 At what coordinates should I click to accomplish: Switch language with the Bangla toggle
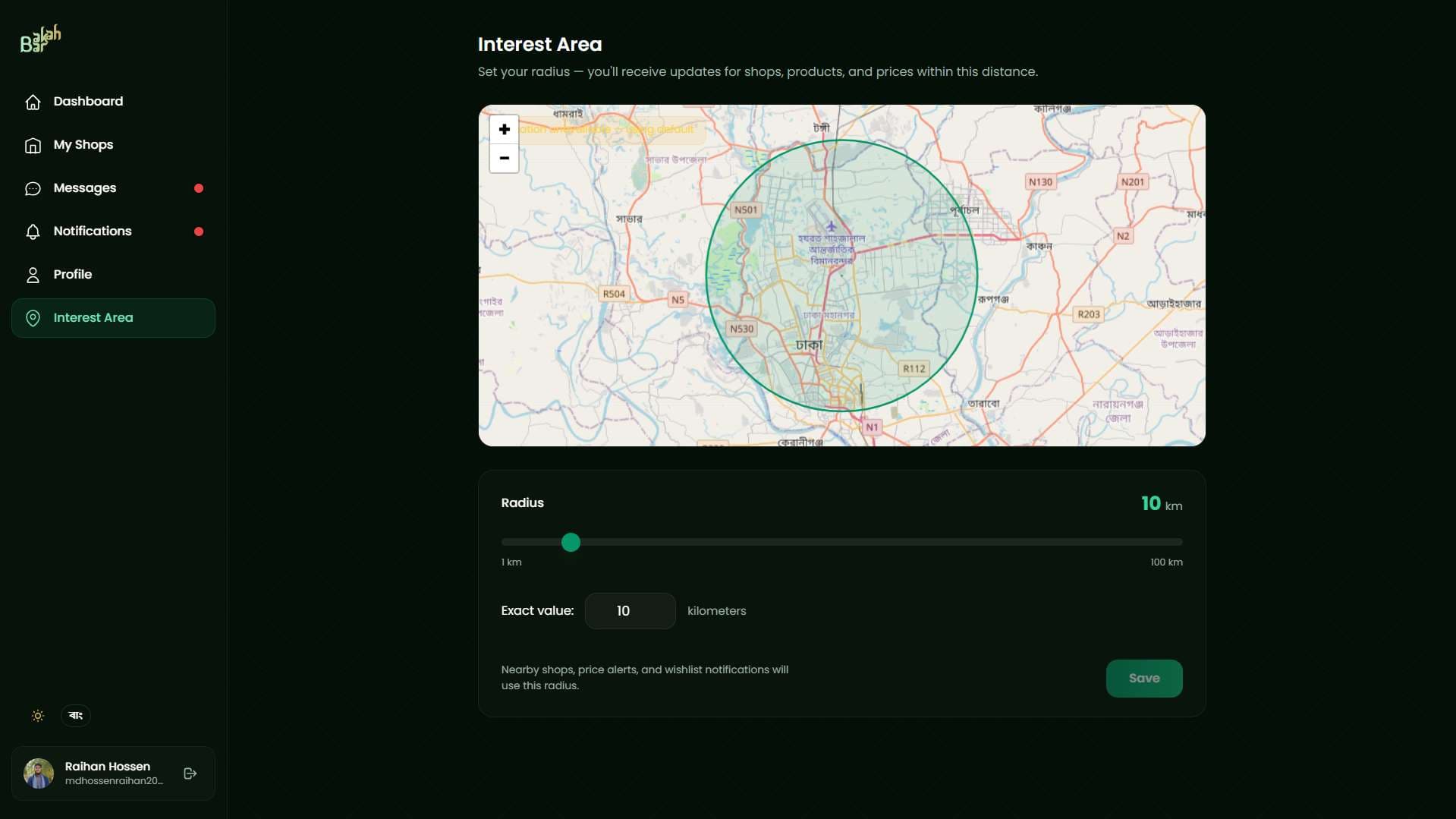[x=76, y=716]
